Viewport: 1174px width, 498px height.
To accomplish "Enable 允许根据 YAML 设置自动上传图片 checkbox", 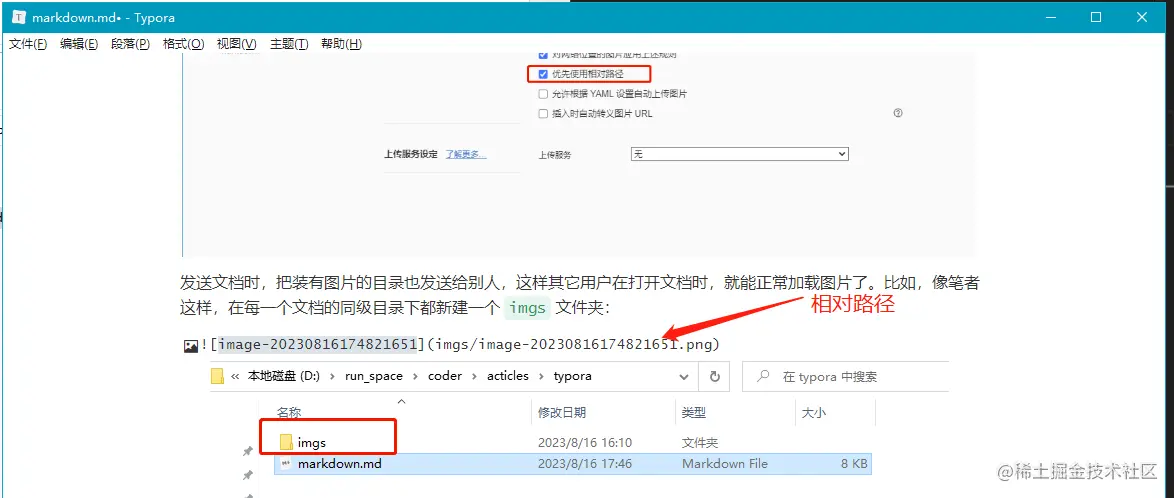I will coord(544,94).
